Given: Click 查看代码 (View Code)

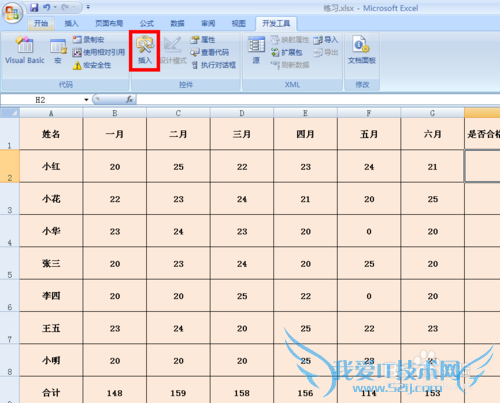Looking at the screenshot, I should coord(210,52).
